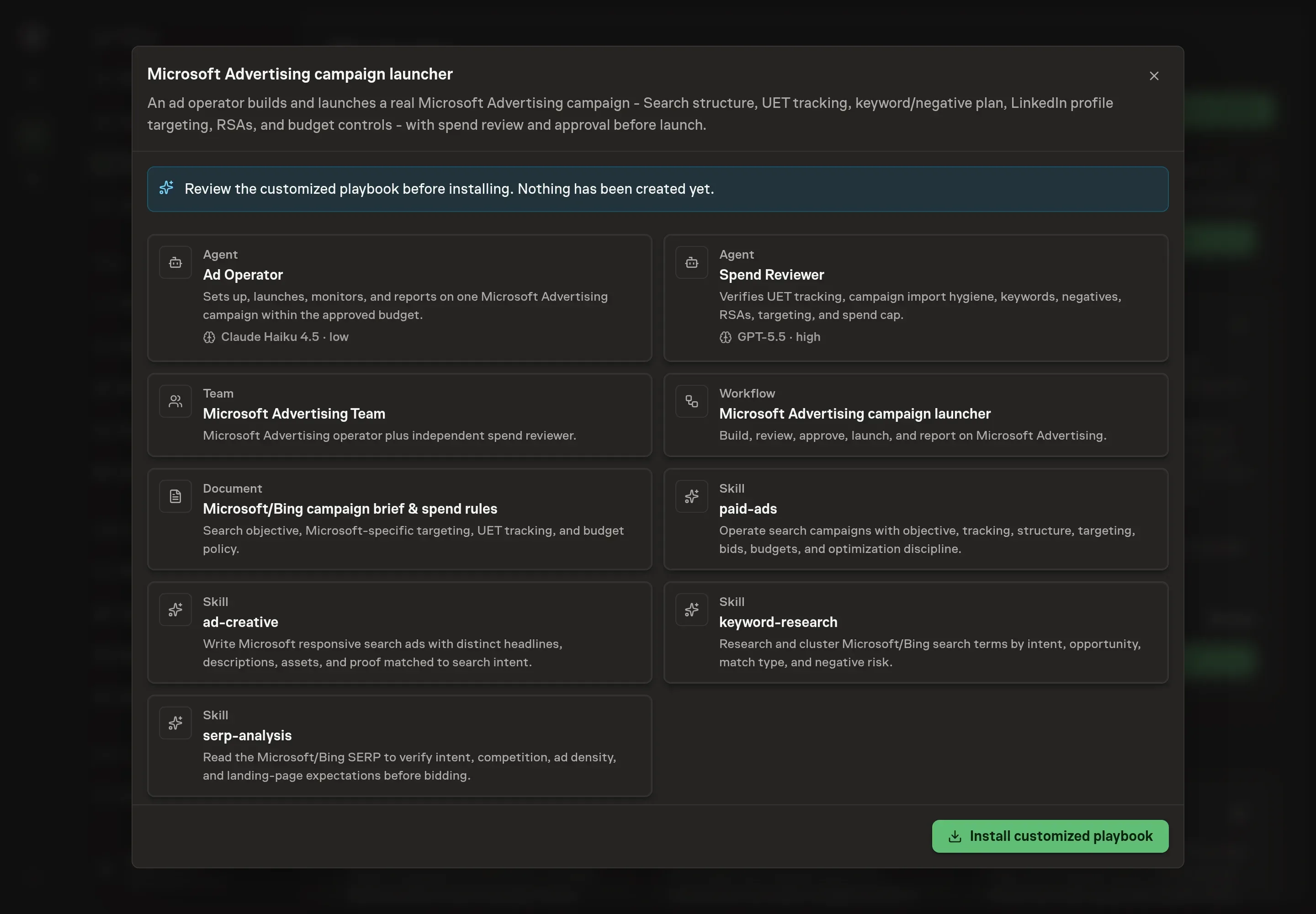
Task: Click the Claude Haiku 4.5 · low model label
Action: coord(285,337)
